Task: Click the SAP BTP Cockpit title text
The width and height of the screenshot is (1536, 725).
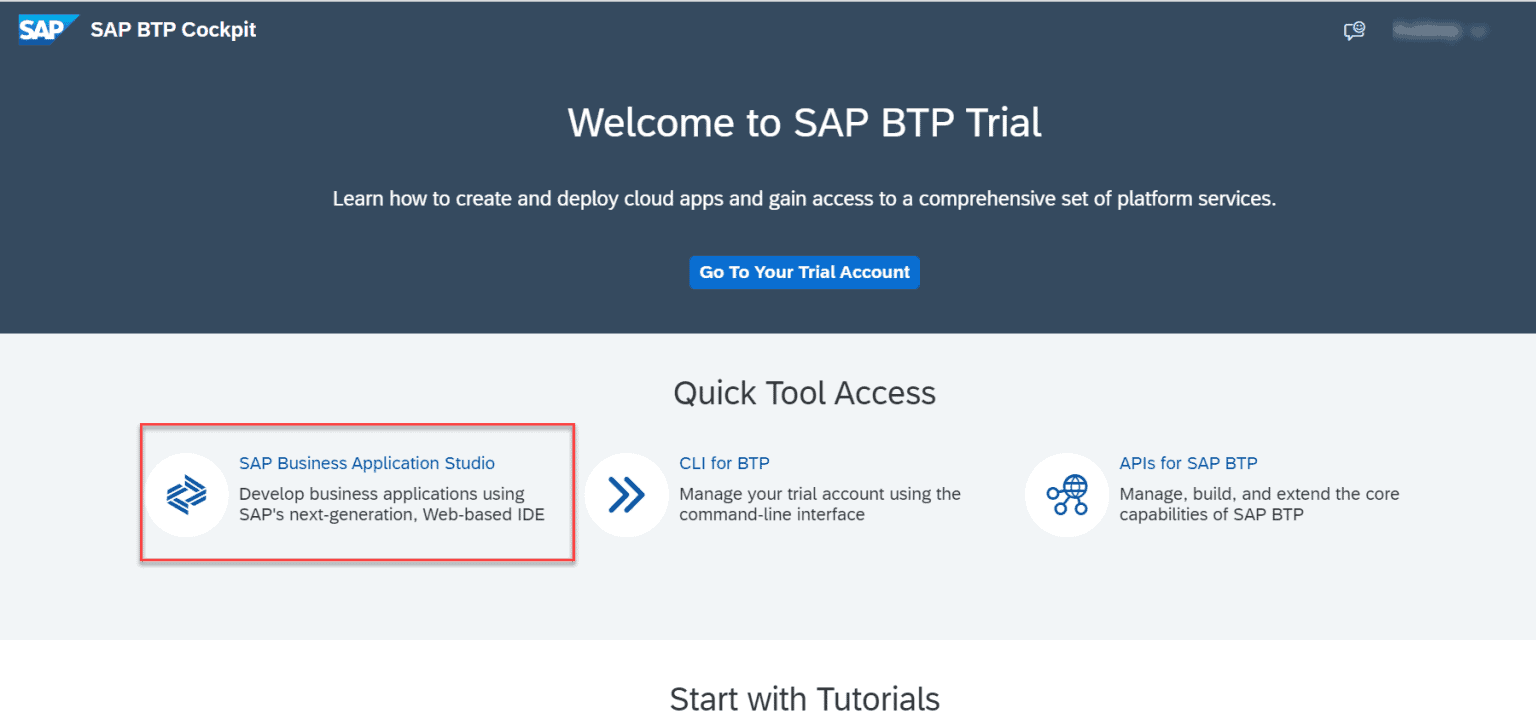Action: pyautogui.click(x=173, y=30)
